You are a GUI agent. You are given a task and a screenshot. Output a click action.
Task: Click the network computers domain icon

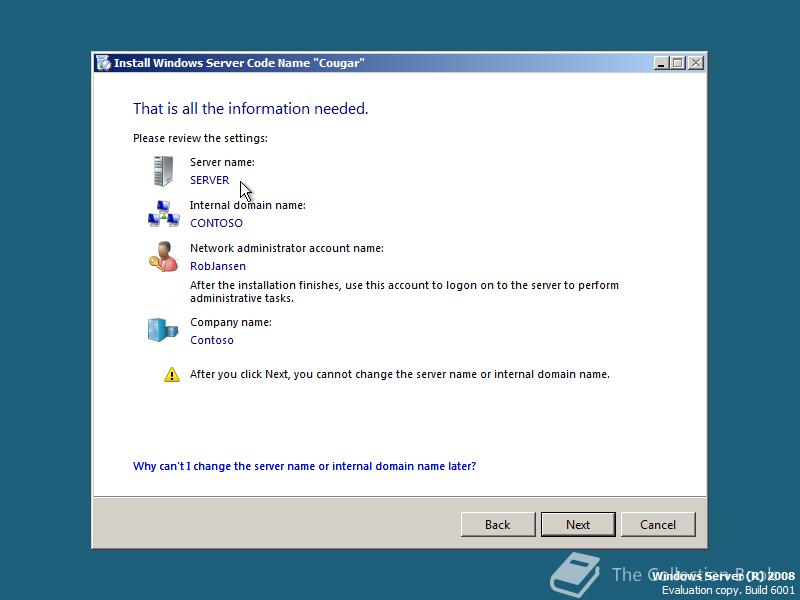tap(163, 214)
